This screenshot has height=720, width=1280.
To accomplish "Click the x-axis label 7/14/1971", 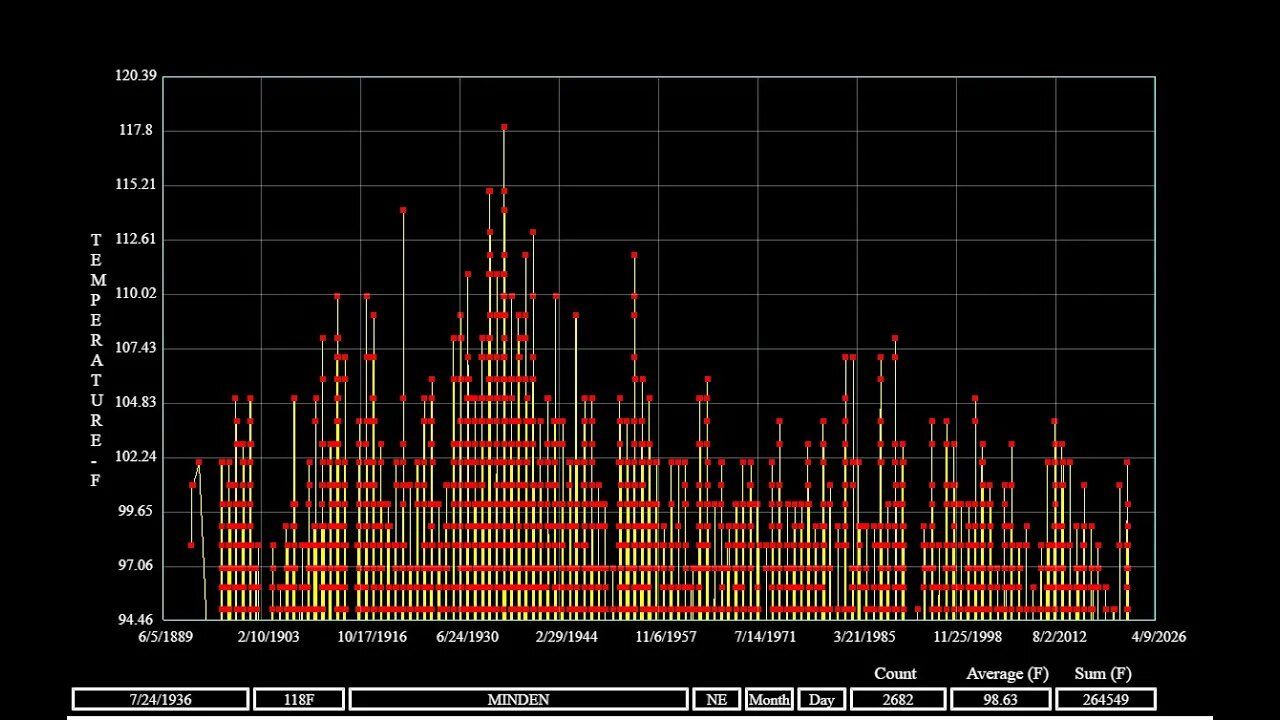I will click(x=765, y=637).
